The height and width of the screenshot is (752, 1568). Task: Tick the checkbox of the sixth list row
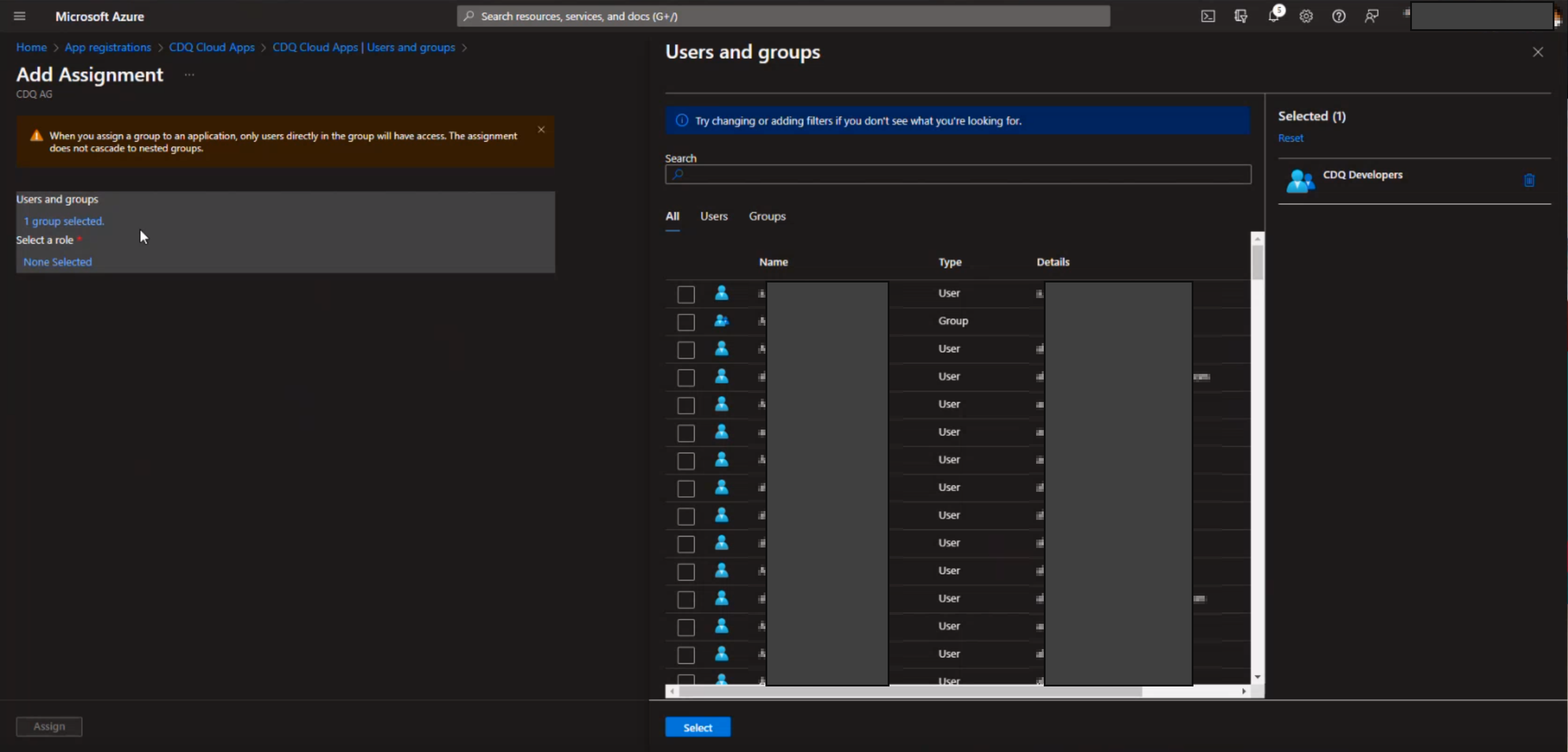(686, 433)
